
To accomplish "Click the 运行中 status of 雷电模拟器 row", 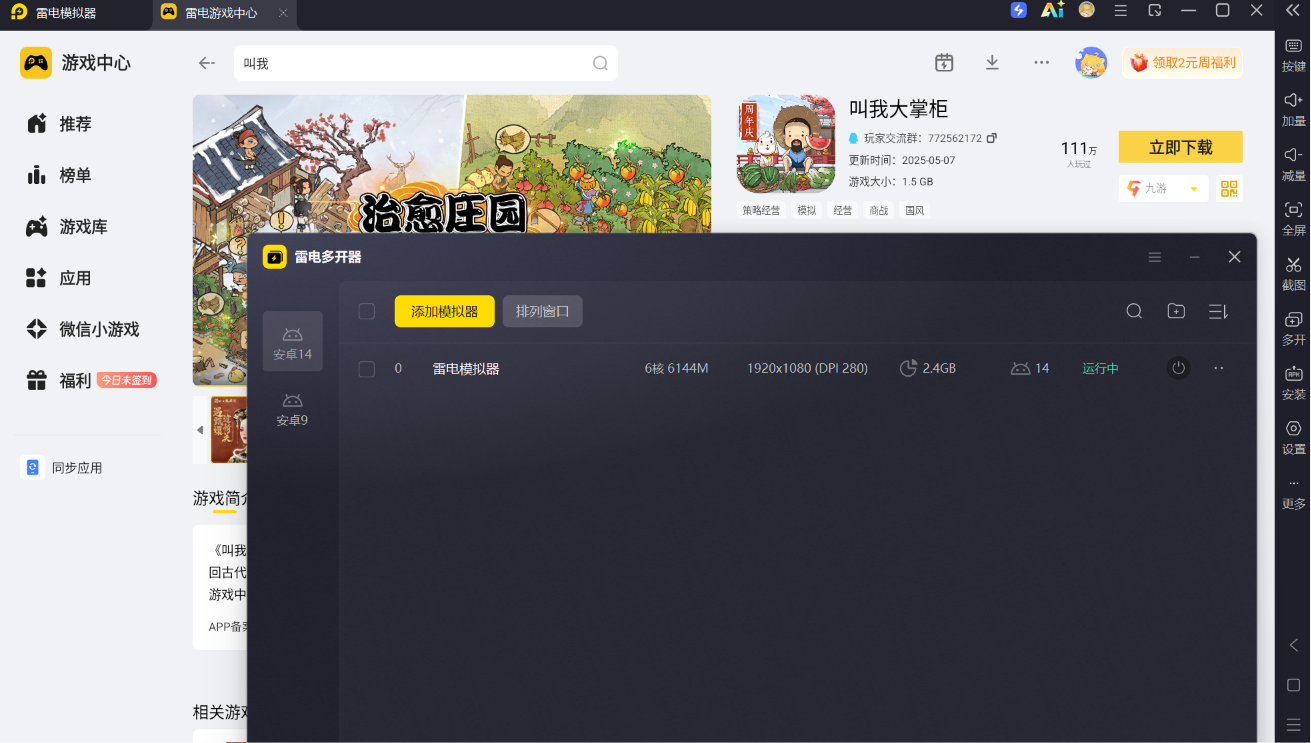I will 1100,368.
